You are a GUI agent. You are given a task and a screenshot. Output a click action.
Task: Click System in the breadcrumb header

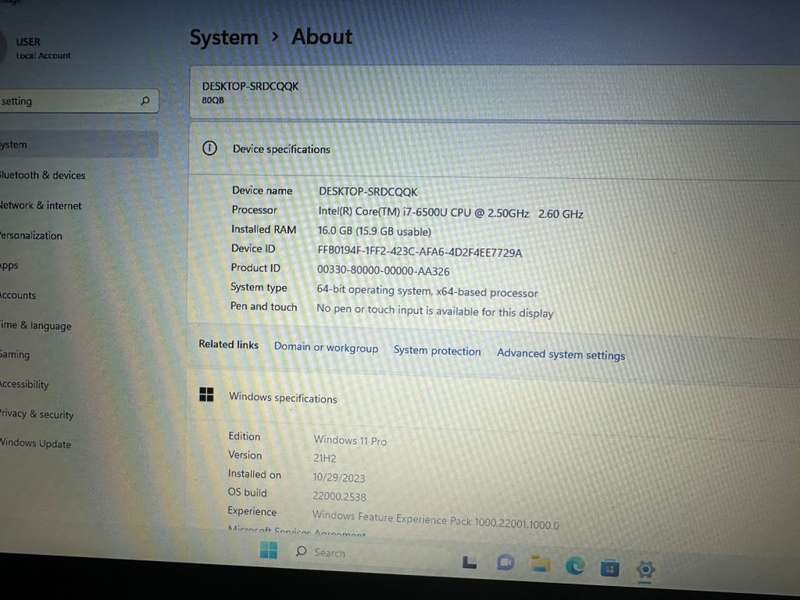coord(224,37)
